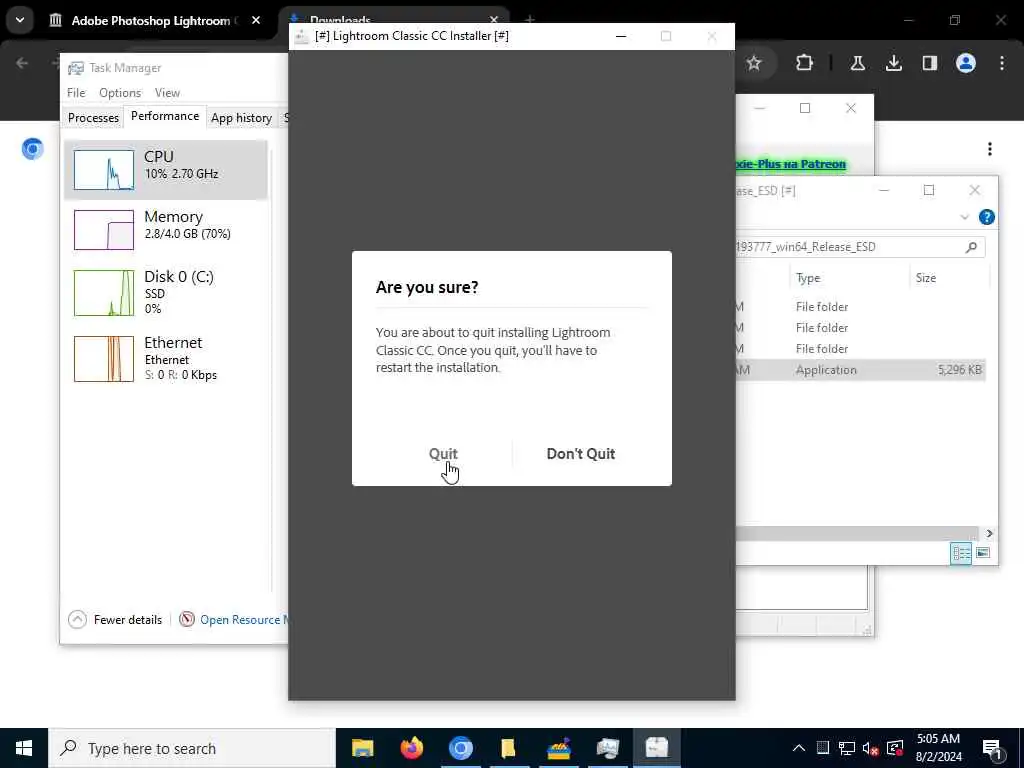Viewport: 1024px width, 768px height.
Task: Open Firefox from the taskbar
Action: (x=411, y=748)
